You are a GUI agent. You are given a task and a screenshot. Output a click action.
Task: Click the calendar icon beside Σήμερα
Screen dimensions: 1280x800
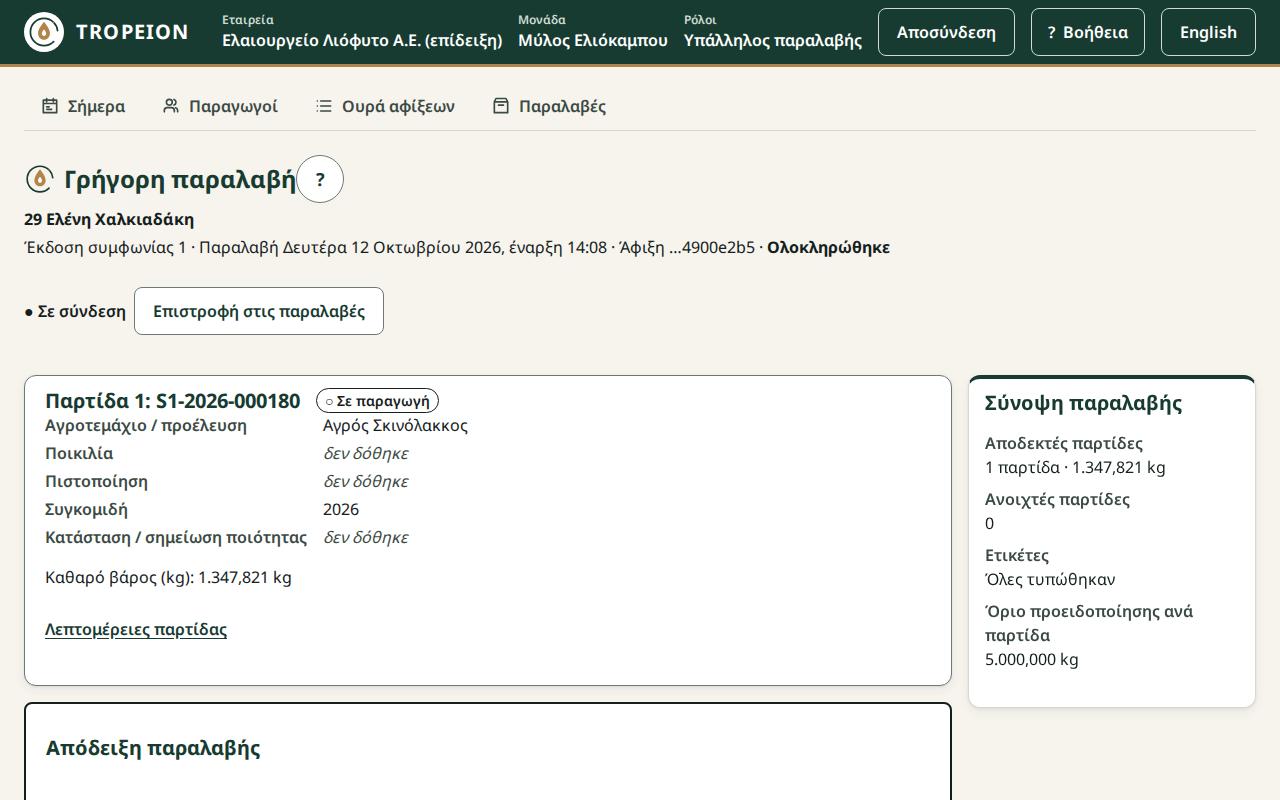click(50, 106)
